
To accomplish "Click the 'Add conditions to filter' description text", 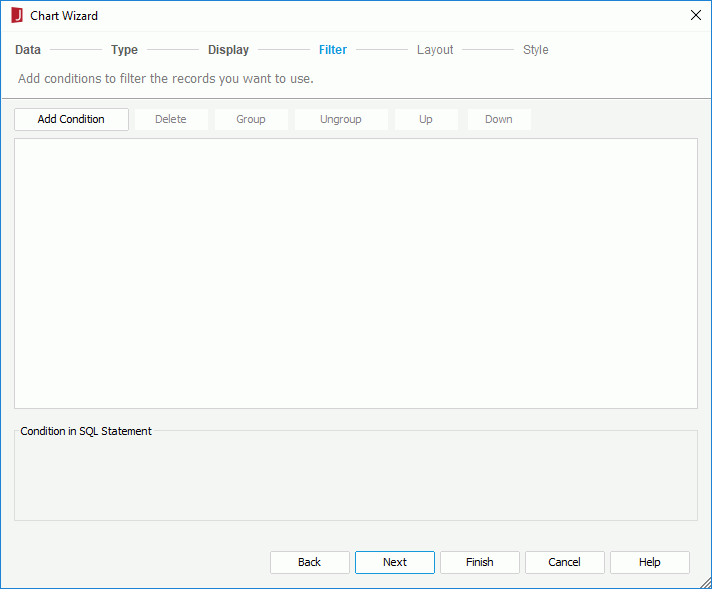I will coord(166,79).
